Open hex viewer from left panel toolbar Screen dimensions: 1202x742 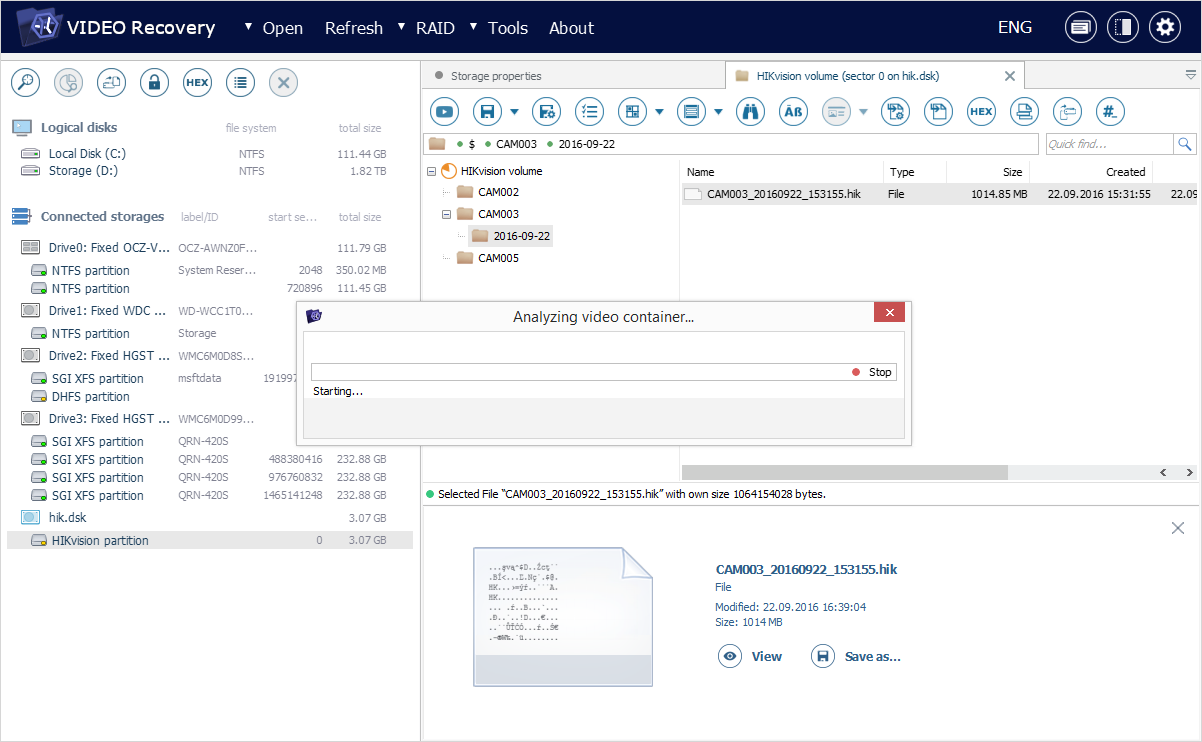coord(197,83)
